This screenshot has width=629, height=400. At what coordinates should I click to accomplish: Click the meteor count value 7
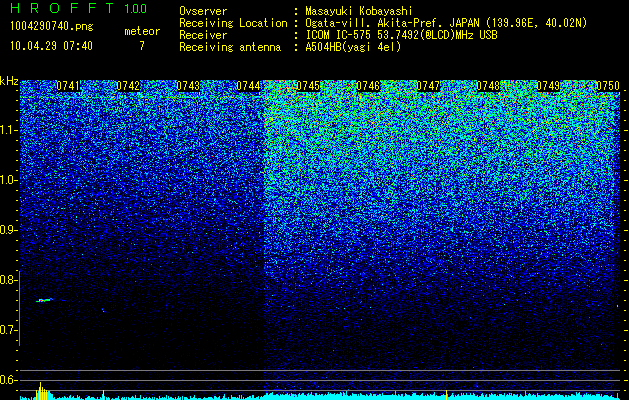[142, 46]
